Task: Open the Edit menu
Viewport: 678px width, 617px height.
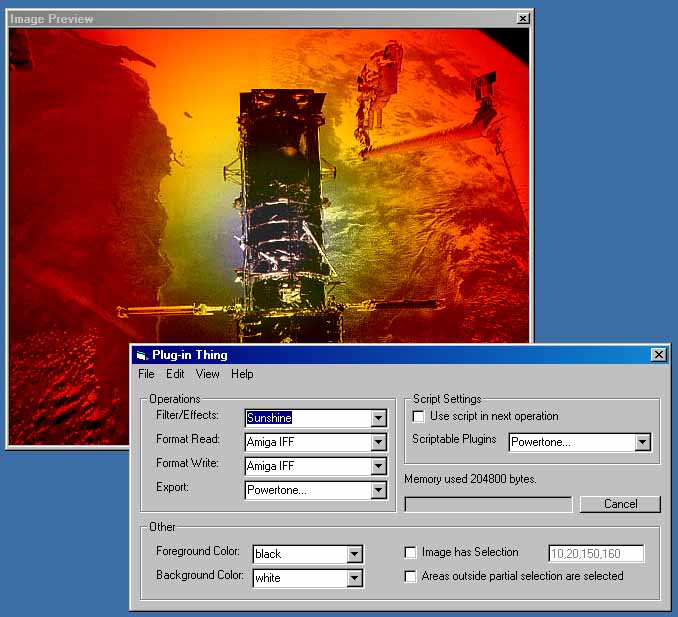Action: (175, 374)
